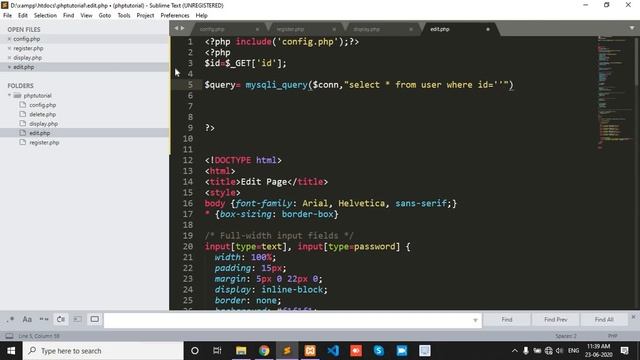
Task: Toggle whole word search option
Action: [44, 319]
